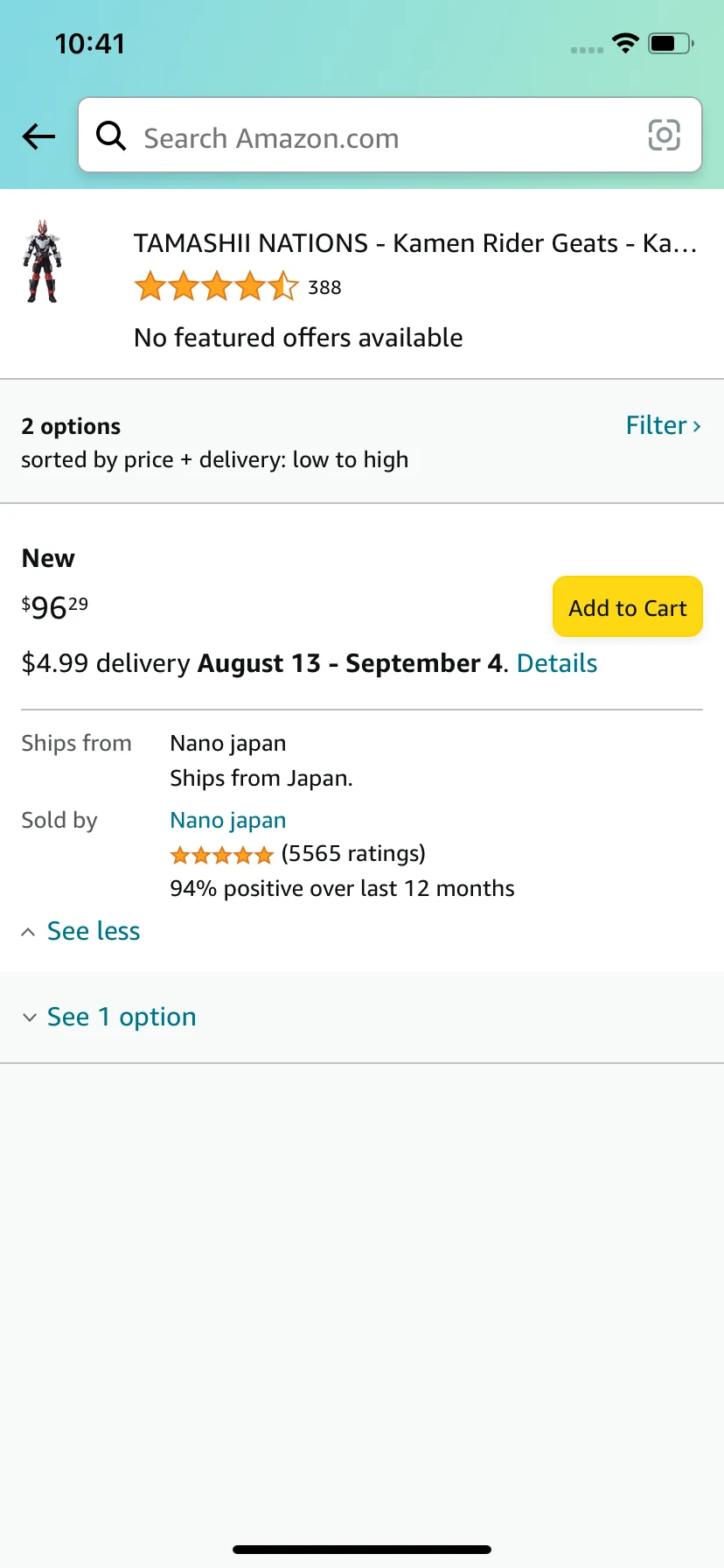Open TAMASHII NATIONS product title
The height and width of the screenshot is (1568, 724).
point(414,243)
